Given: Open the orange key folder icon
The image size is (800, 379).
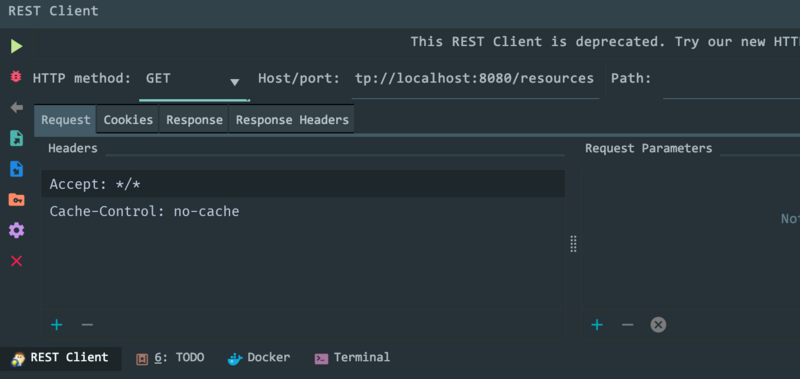Looking at the screenshot, I should coord(16,199).
